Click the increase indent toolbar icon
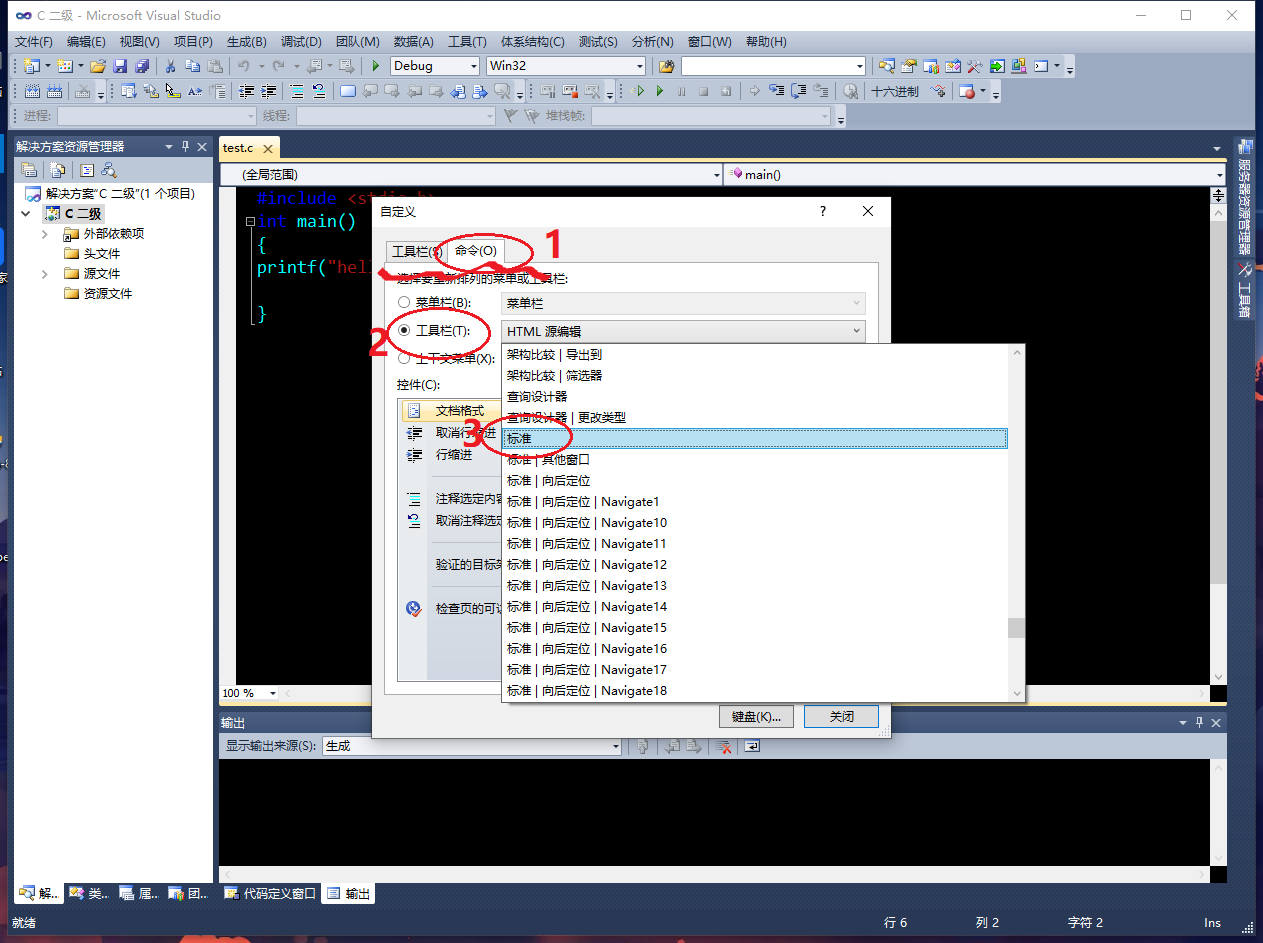This screenshot has width=1263, height=943. click(268, 91)
